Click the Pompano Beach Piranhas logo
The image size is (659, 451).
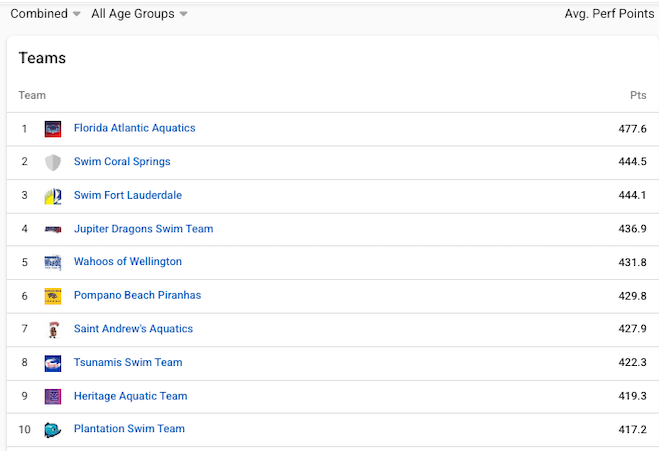53,296
